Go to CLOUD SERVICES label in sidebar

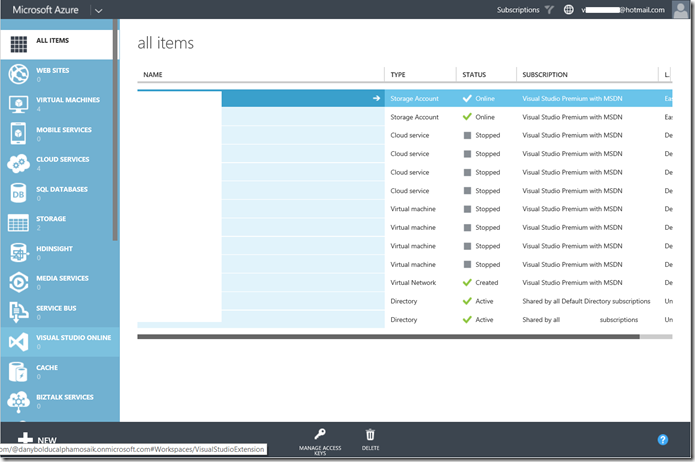tap(62, 159)
